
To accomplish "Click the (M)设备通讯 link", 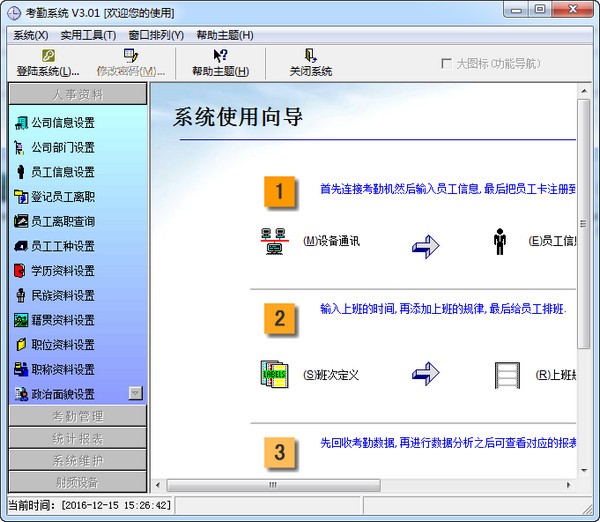I will 331,241.
